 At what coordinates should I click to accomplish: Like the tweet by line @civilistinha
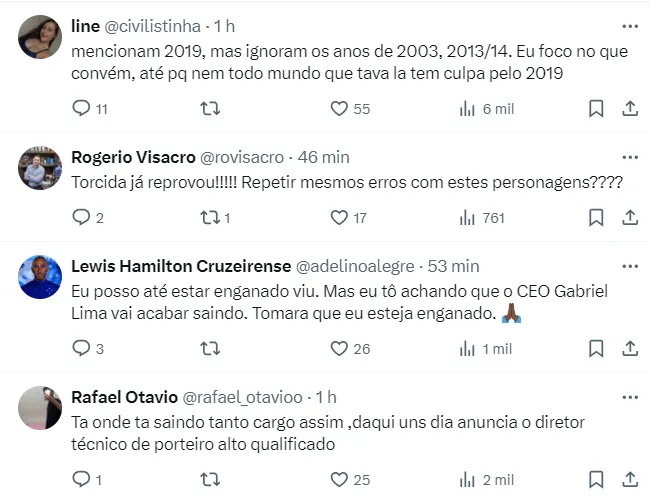point(338,109)
